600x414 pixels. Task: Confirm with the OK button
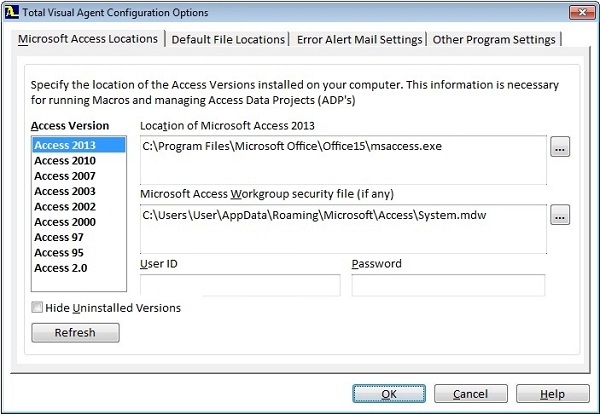point(389,394)
